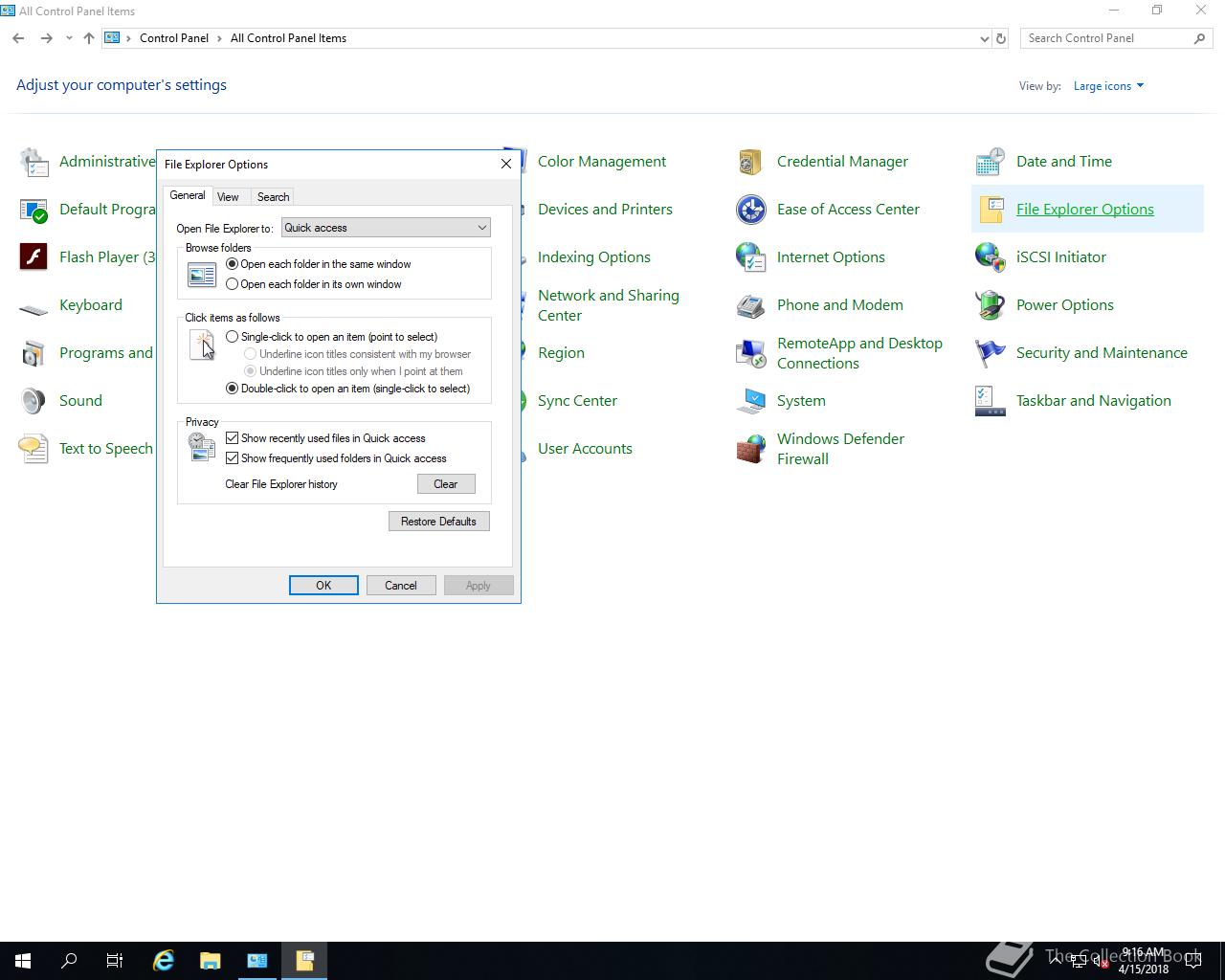
Task: Click the Search Control Panel field
Action: click(1116, 38)
